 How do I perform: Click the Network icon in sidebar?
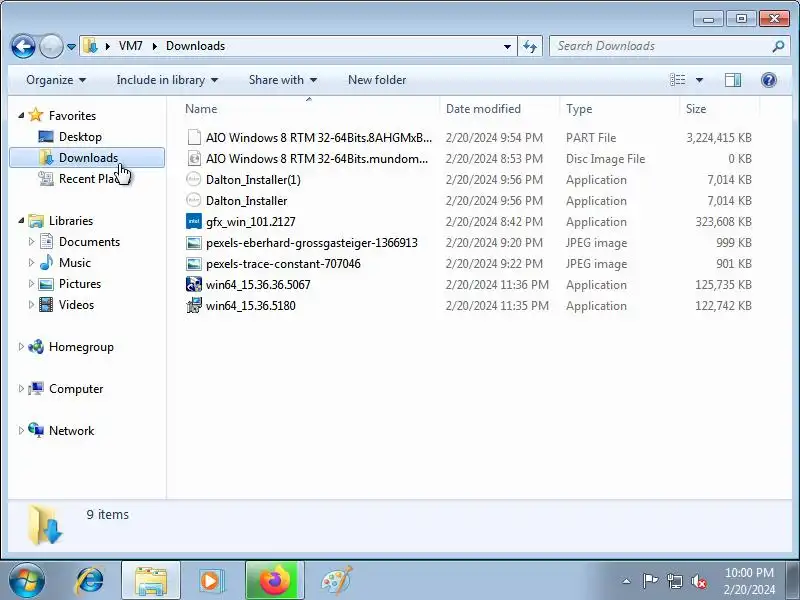[36, 430]
